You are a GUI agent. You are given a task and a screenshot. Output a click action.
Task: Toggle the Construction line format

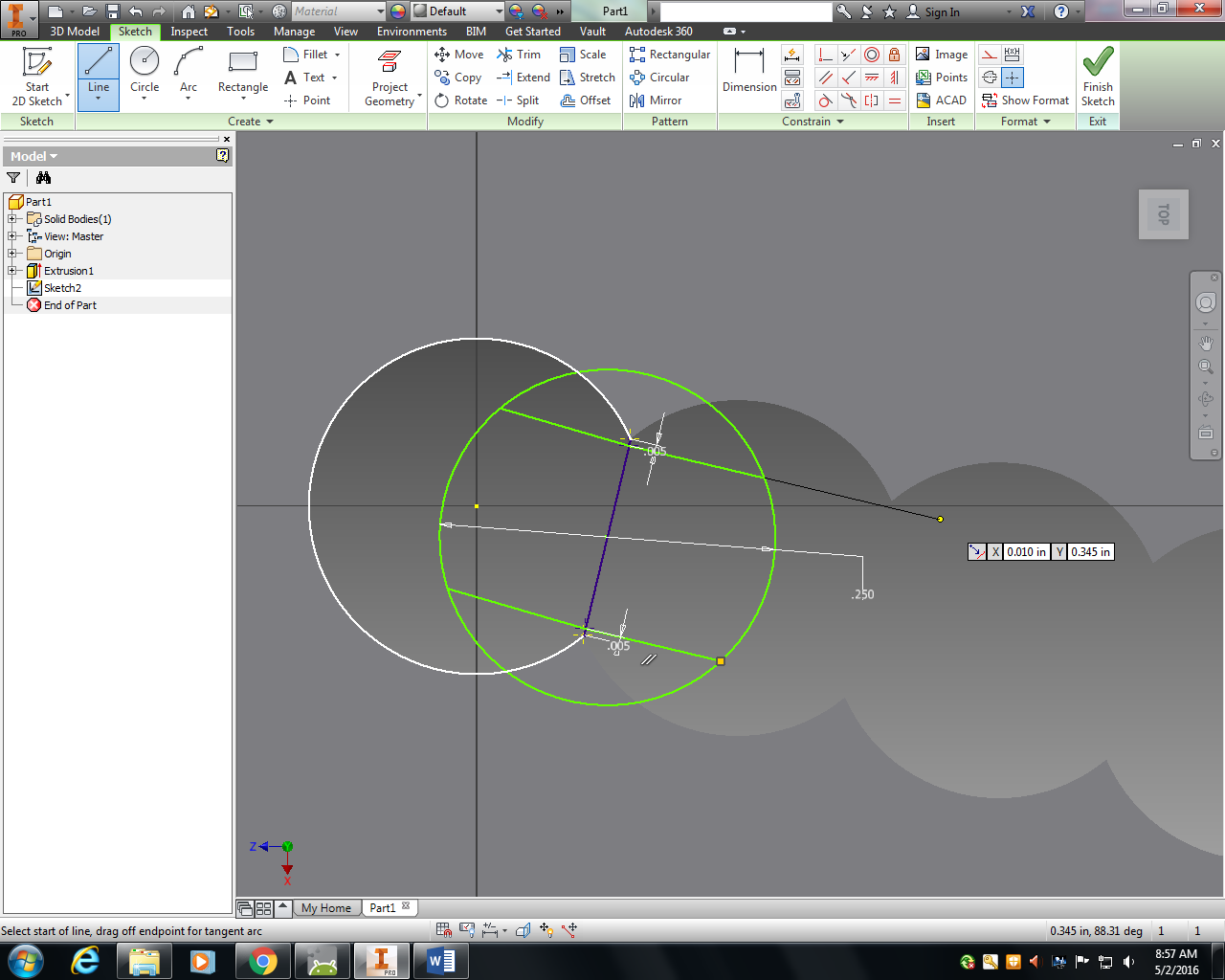(990, 55)
